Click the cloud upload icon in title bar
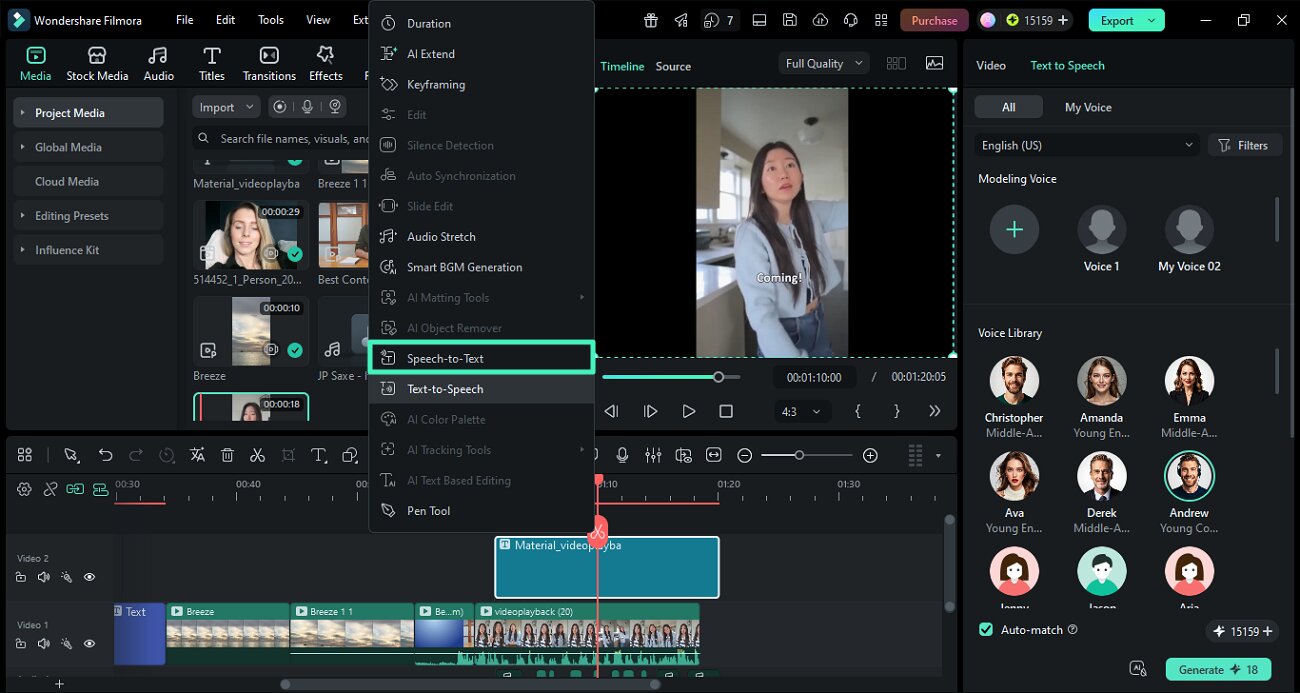1300x693 pixels. click(821, 20)
